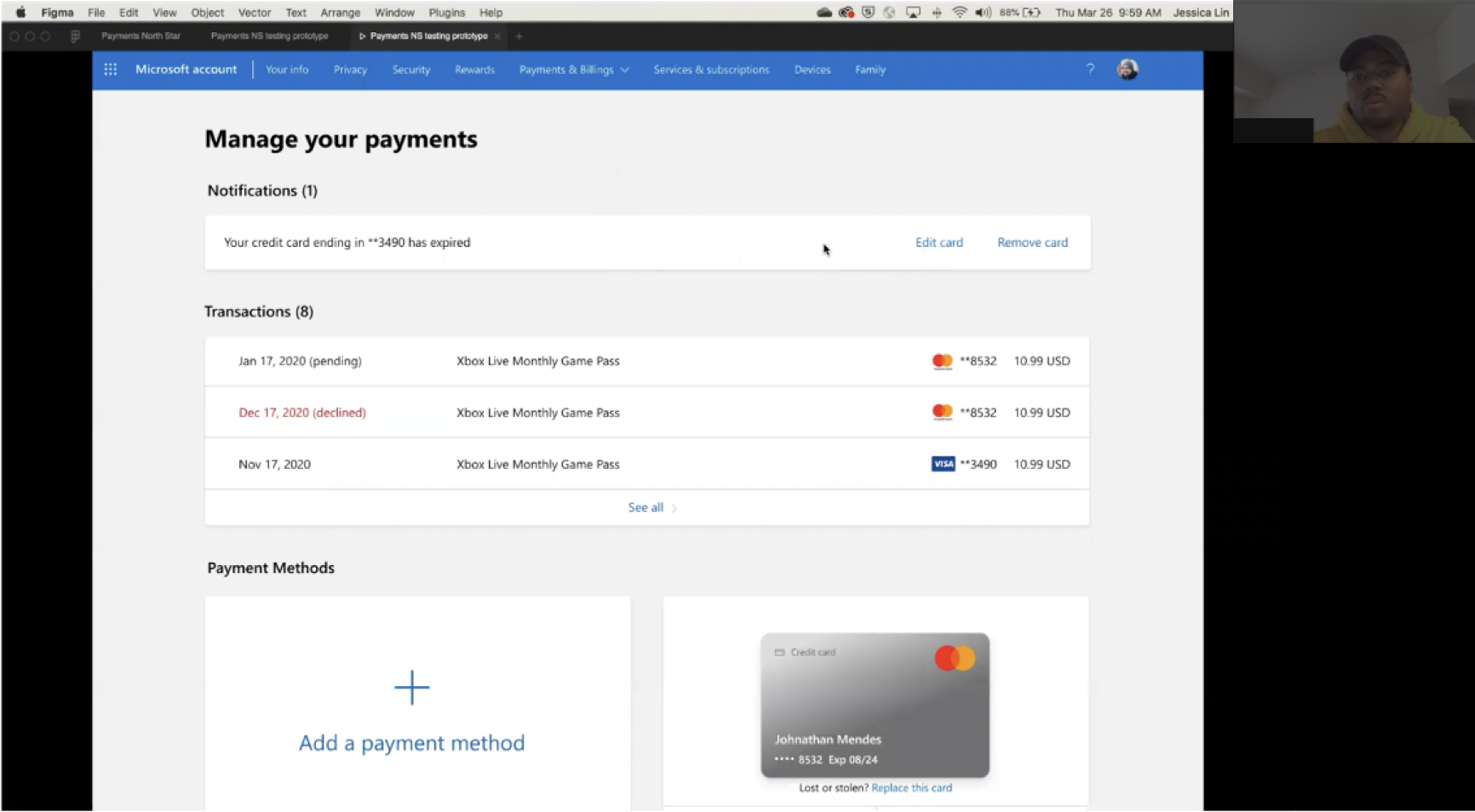Select the active Payments NS testing prototype tab
Screen dimensions: 1475x812
pos(428,36)
